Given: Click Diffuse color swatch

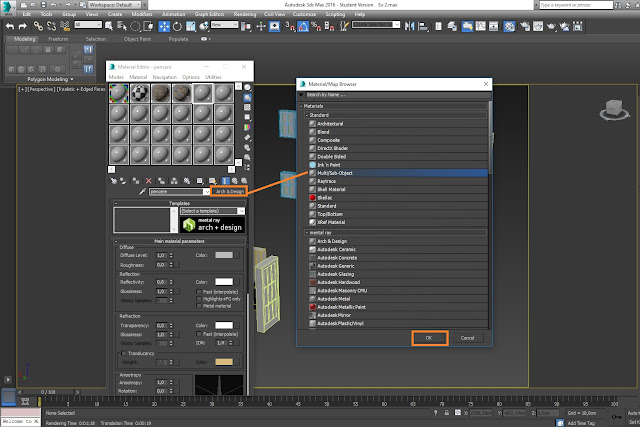Looking at the screenshot, I should (x=224, y=255).
